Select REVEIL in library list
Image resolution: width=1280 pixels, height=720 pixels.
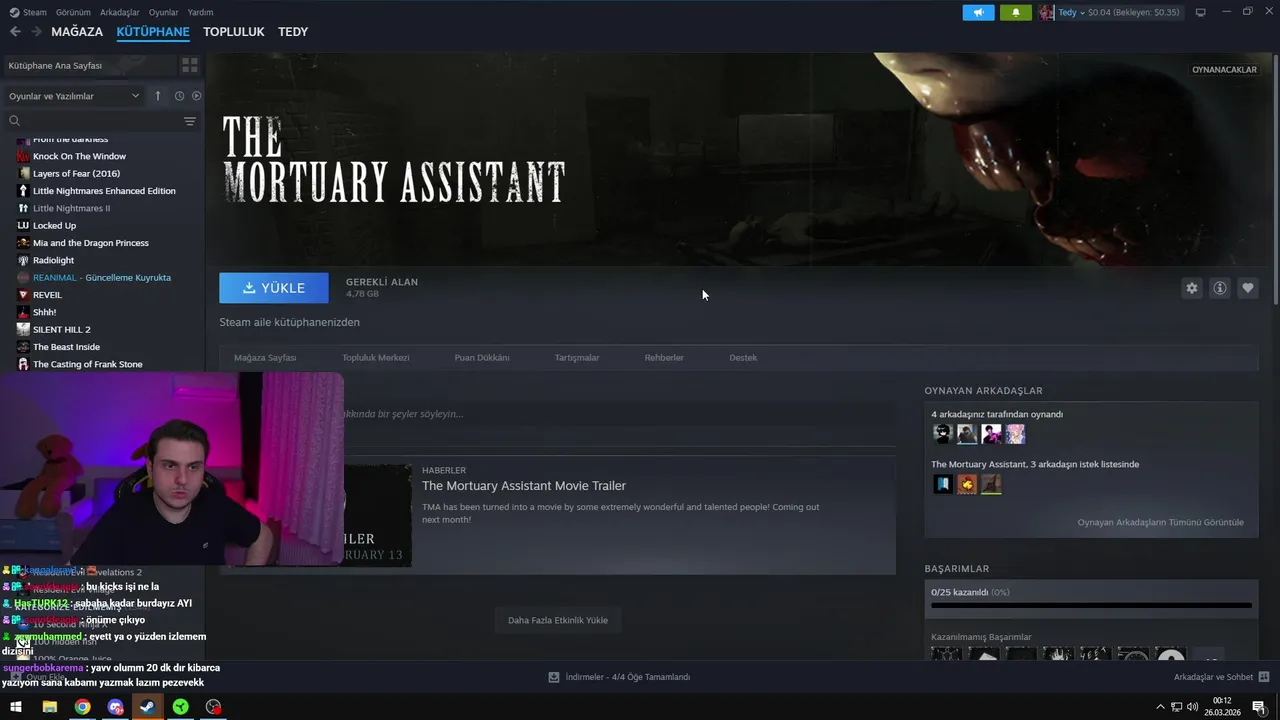(x=47, y=295)
